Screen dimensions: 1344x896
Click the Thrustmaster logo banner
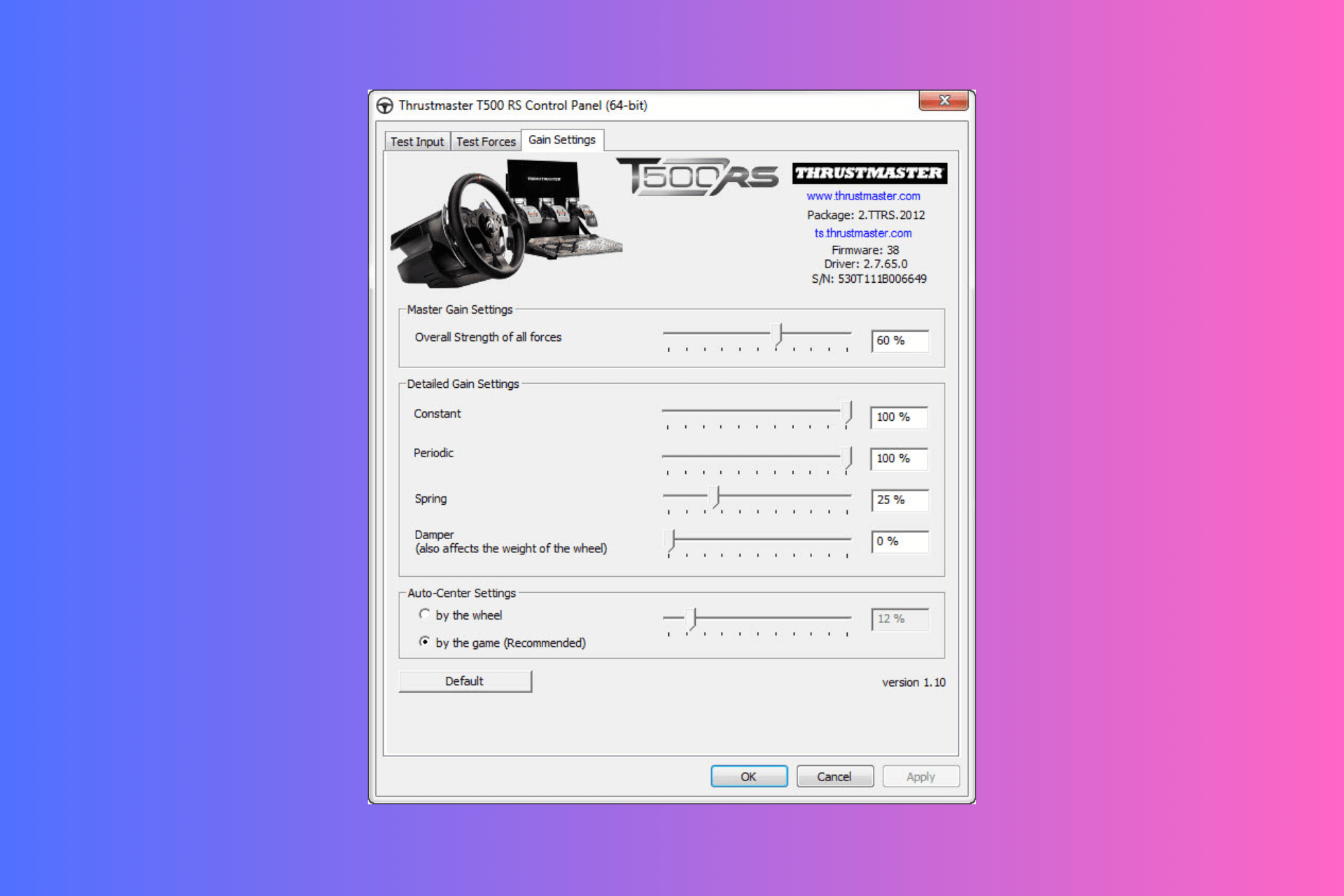868,173
